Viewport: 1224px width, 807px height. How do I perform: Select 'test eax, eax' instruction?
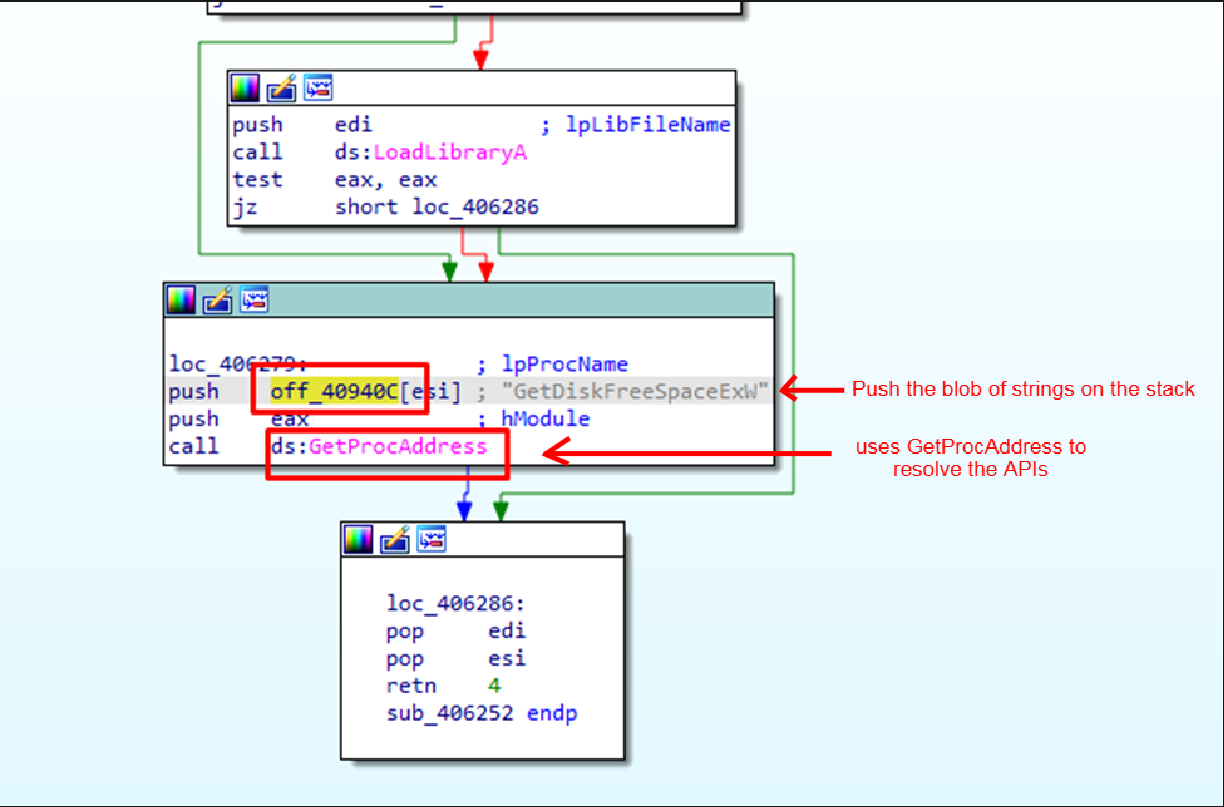click(335, 180)
